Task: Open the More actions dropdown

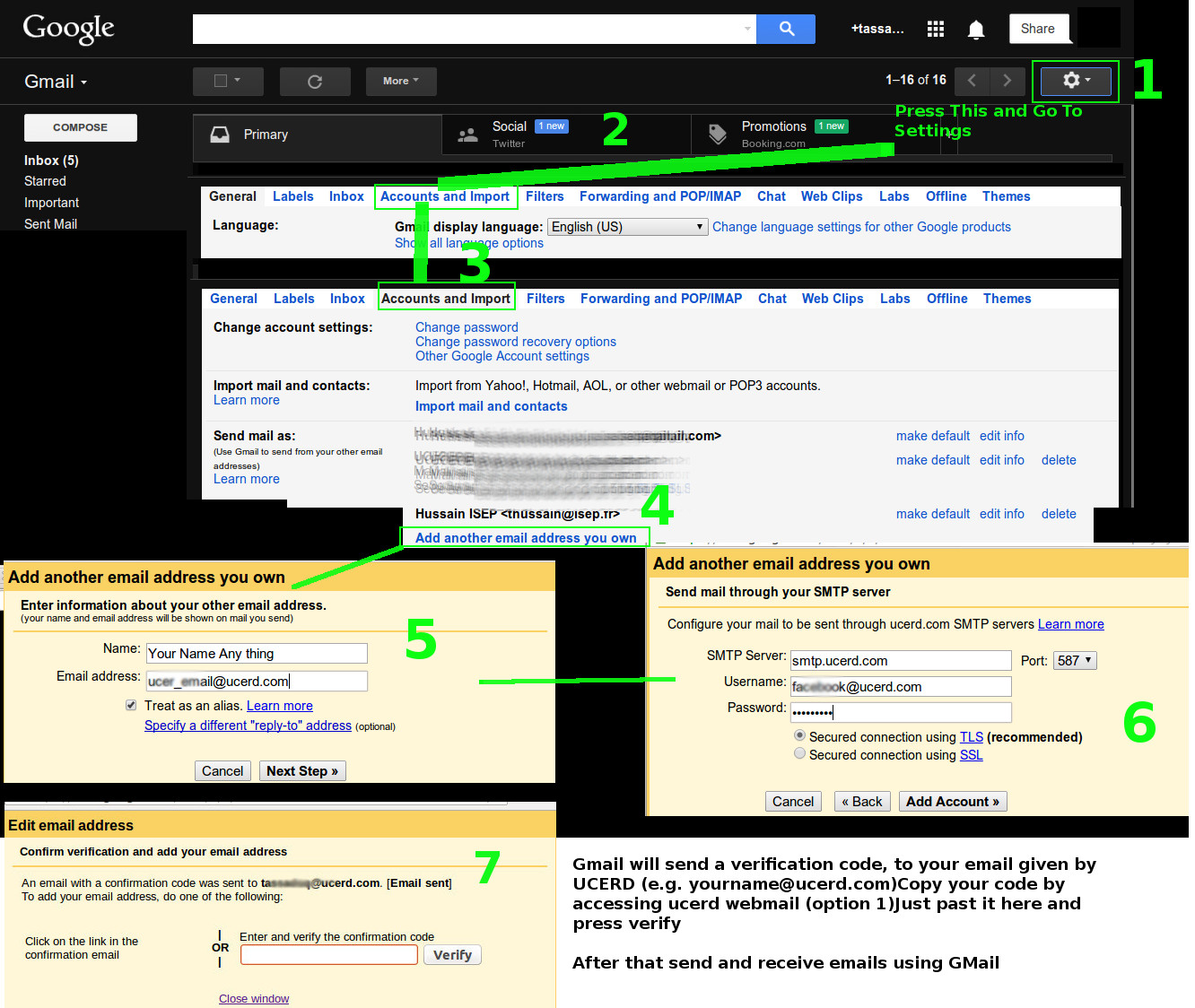Action: 401,81
